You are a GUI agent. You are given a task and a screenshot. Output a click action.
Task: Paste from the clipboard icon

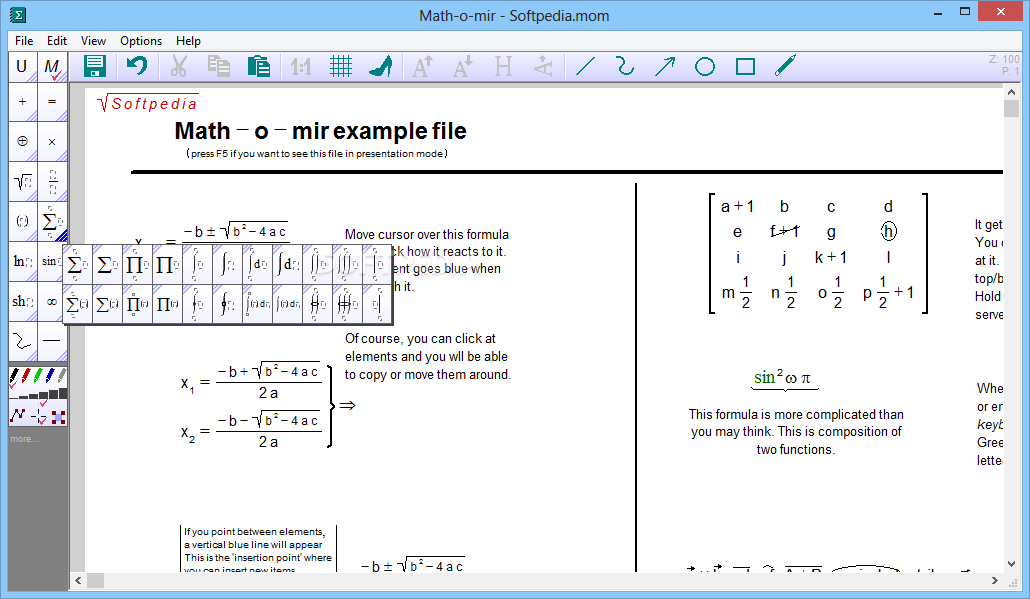(x=259, y=66)
